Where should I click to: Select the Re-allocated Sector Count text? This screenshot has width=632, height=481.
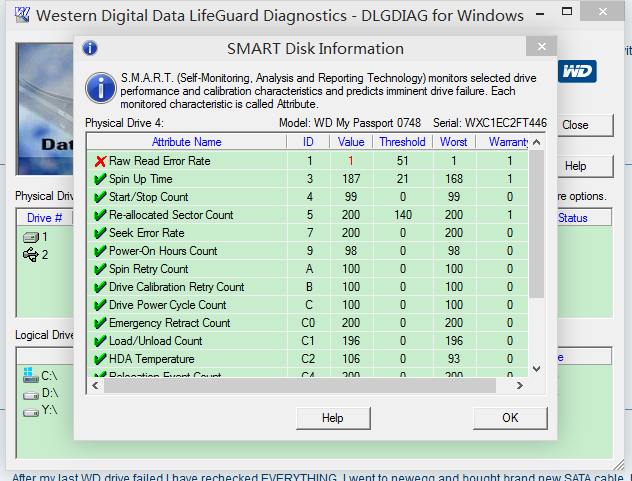[171, 215]
